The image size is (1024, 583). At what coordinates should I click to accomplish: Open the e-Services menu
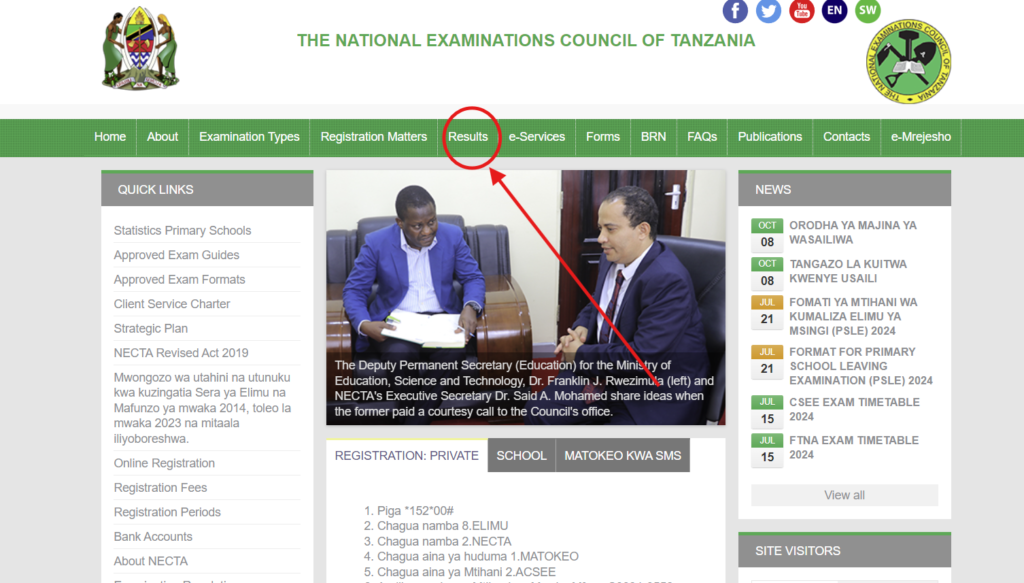coord(537,137)
